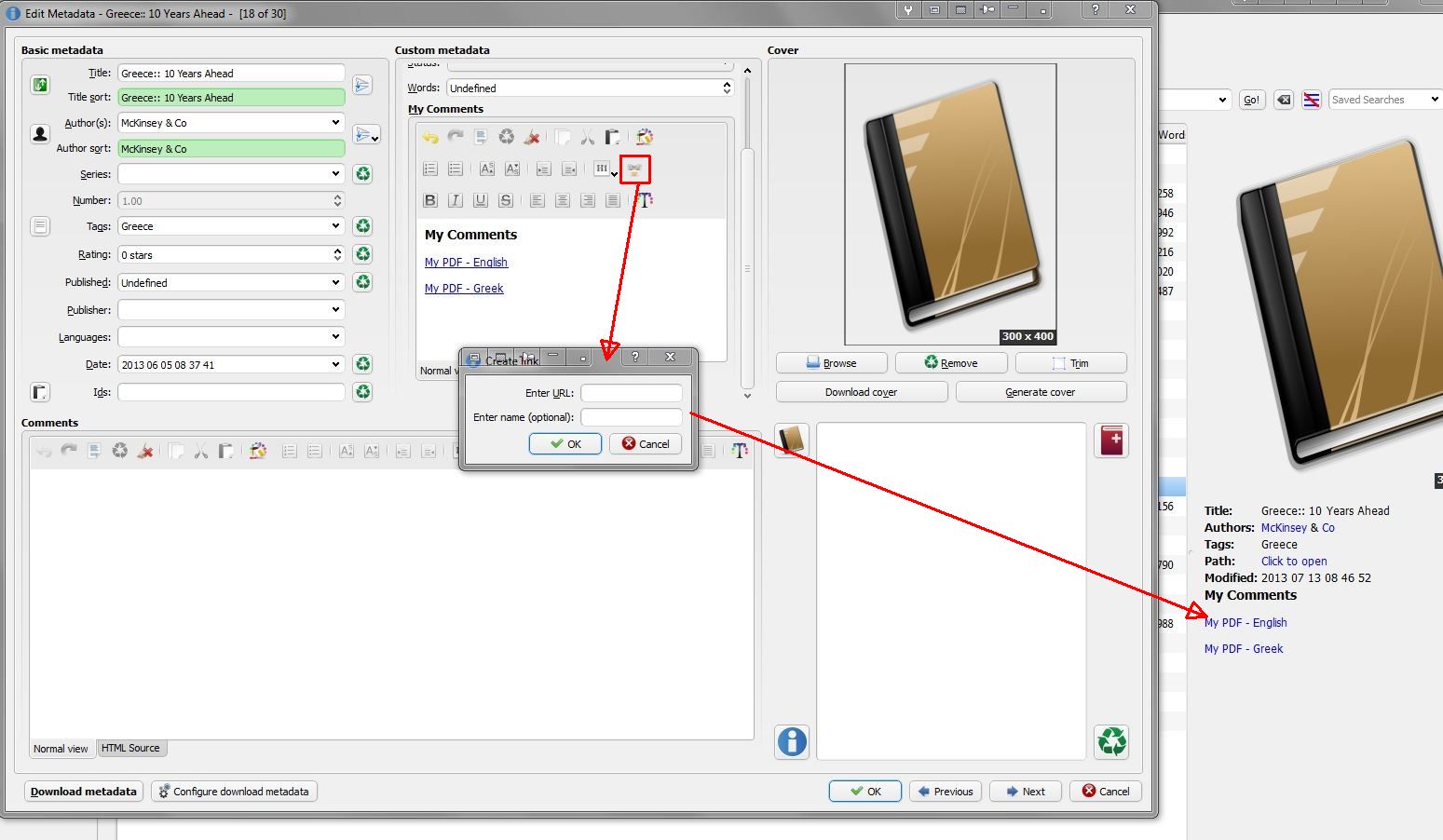Switch to Normal view tab in Comments
Viewport: 1443px width, 840px height.
(x=61, y=749)
